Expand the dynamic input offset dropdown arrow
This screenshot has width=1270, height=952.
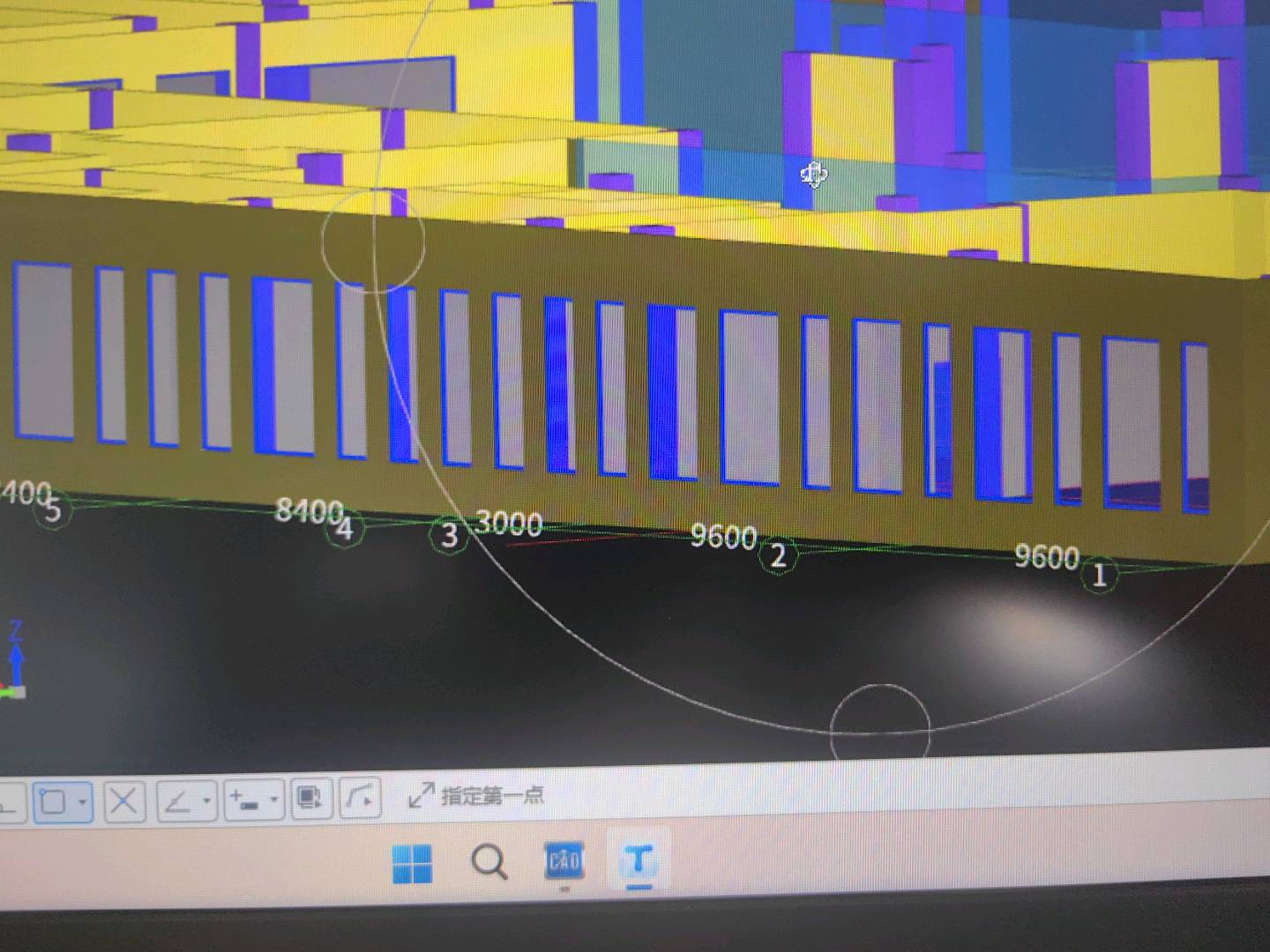(x=274, y=800)
